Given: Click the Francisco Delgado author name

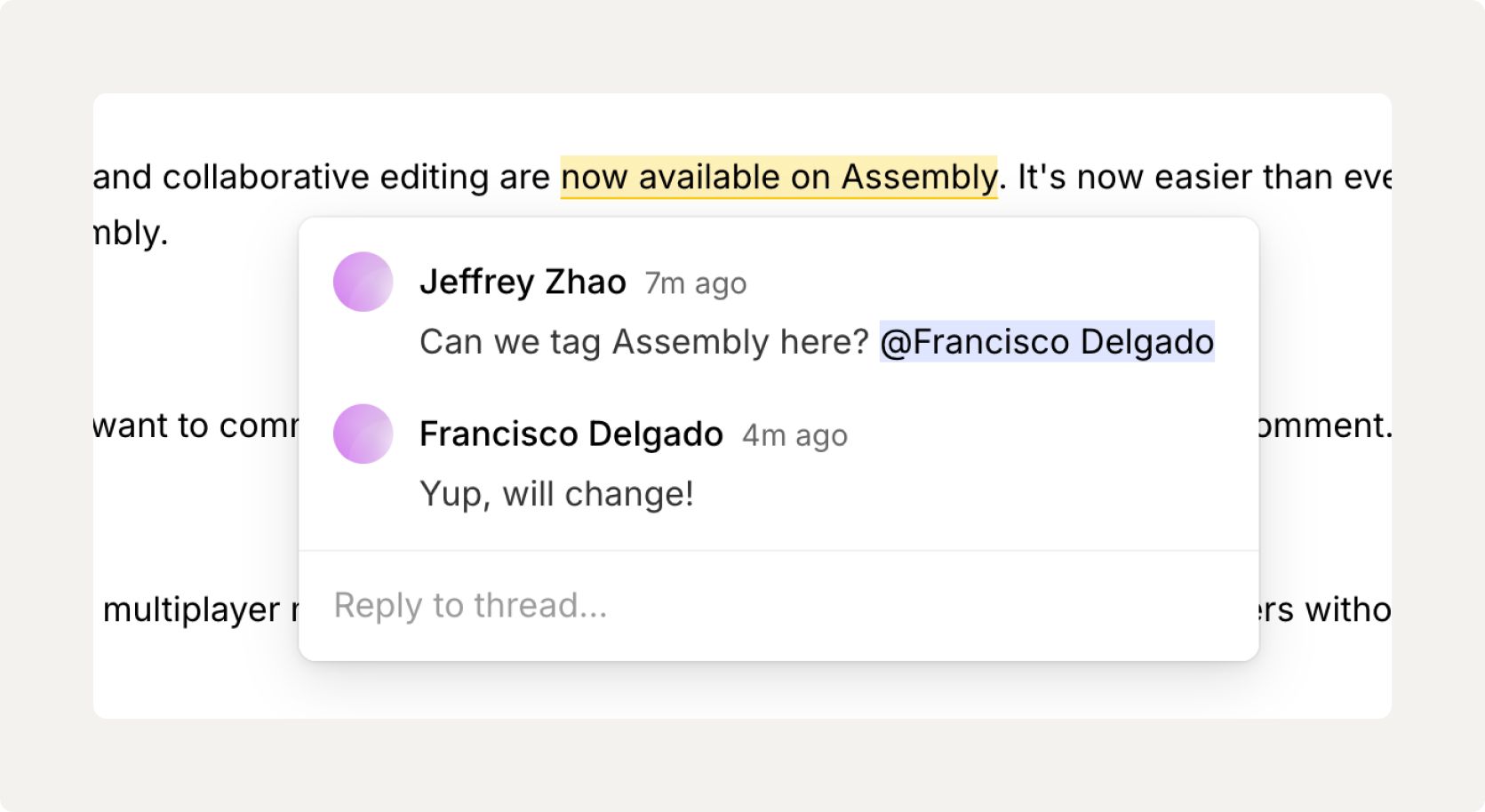Looking at the screenshot, I should click(571, 434).
